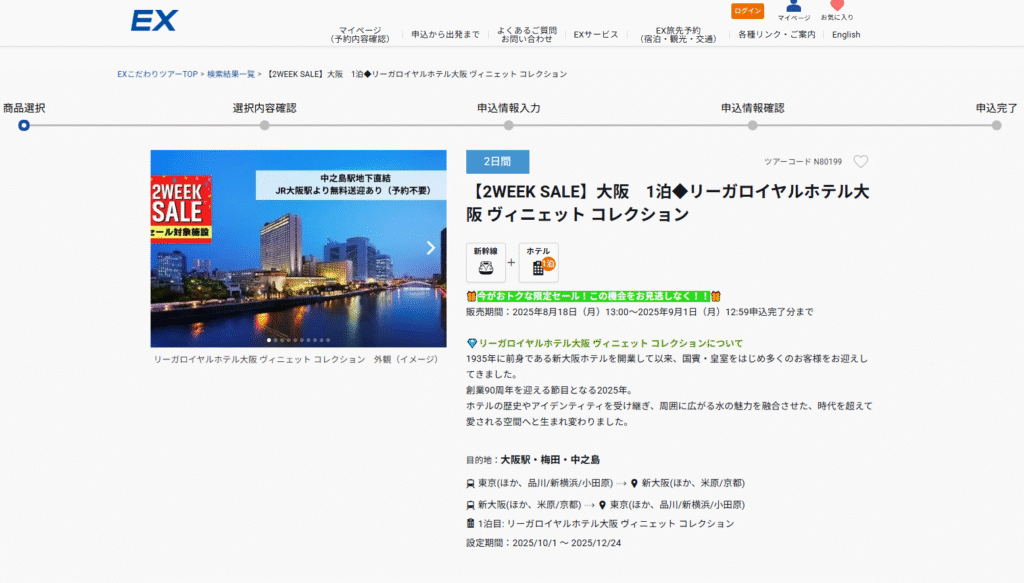Screen dimensions: 1024x583
Task: Click the 商品選択 progress step marker
Action: coord(24,125)
